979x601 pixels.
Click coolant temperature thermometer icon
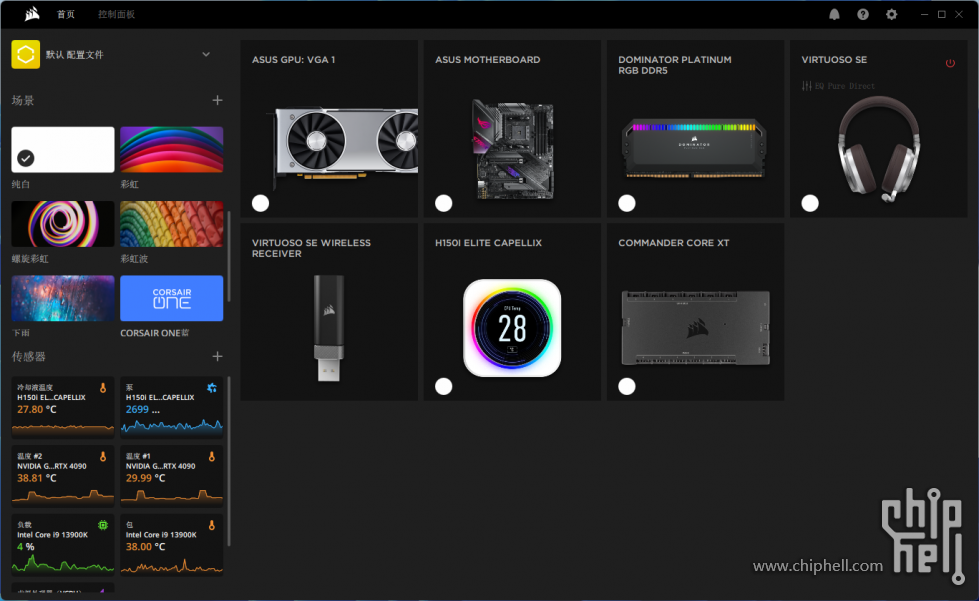(x=103, y=388)
